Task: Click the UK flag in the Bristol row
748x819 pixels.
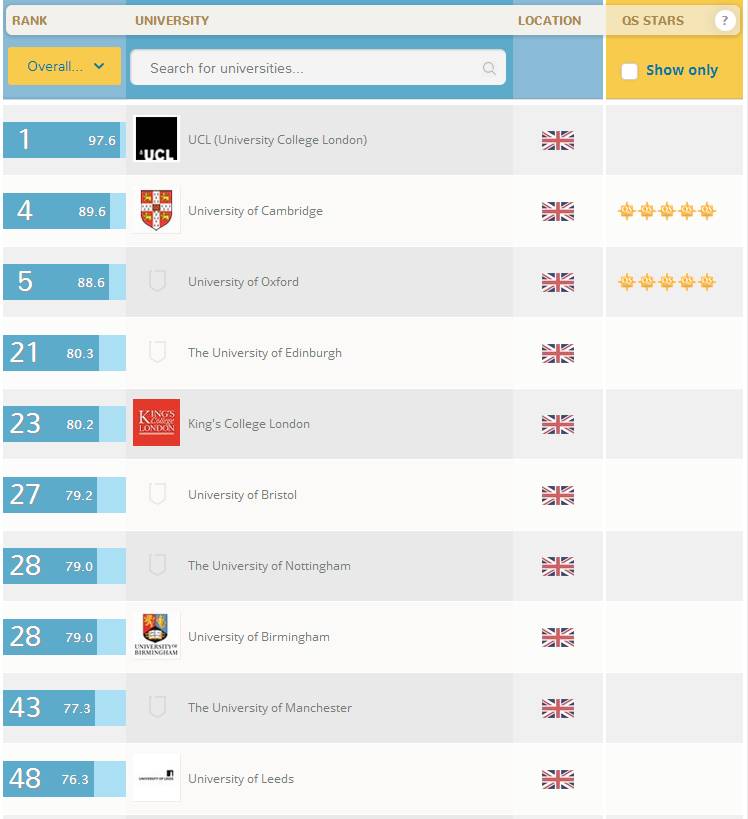Action: (x=558, y=495)
